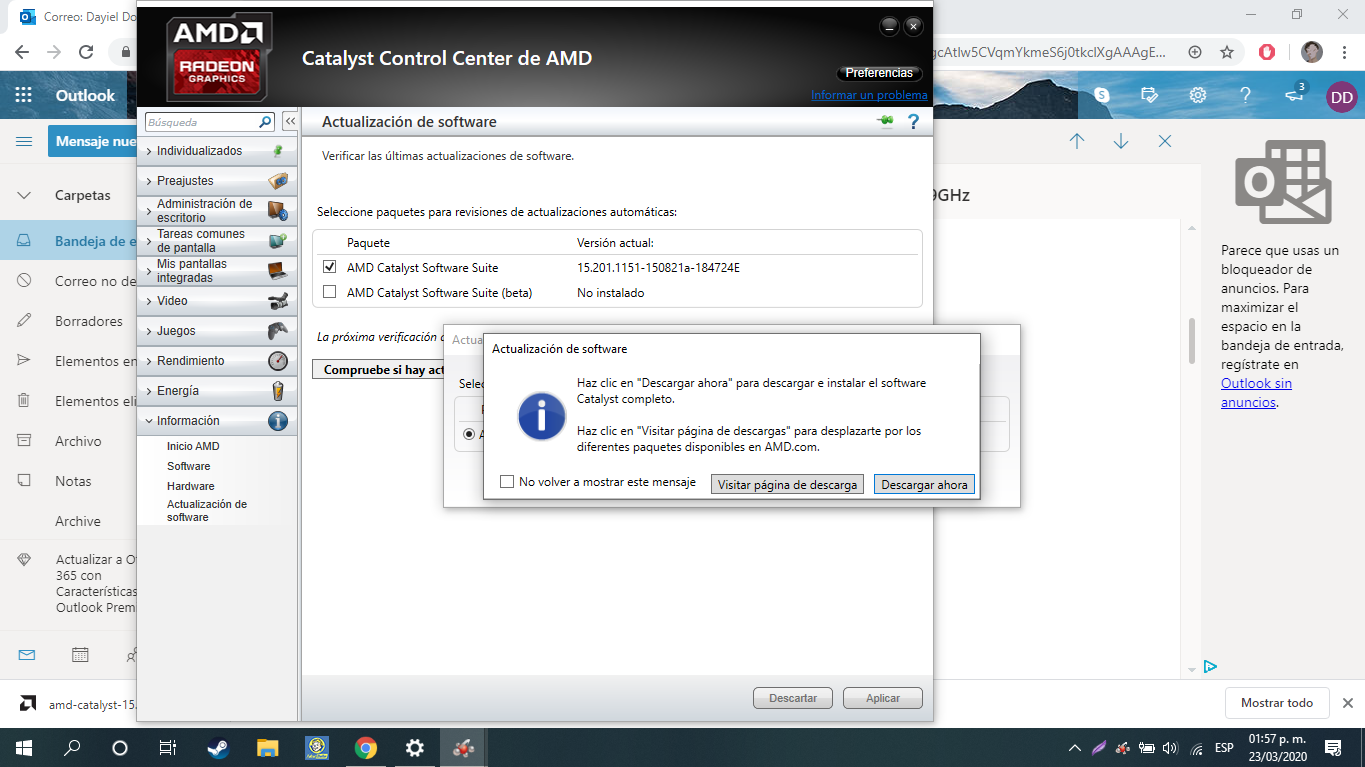Click the green pin icon beside help
1365x767 pixels.
886,122
